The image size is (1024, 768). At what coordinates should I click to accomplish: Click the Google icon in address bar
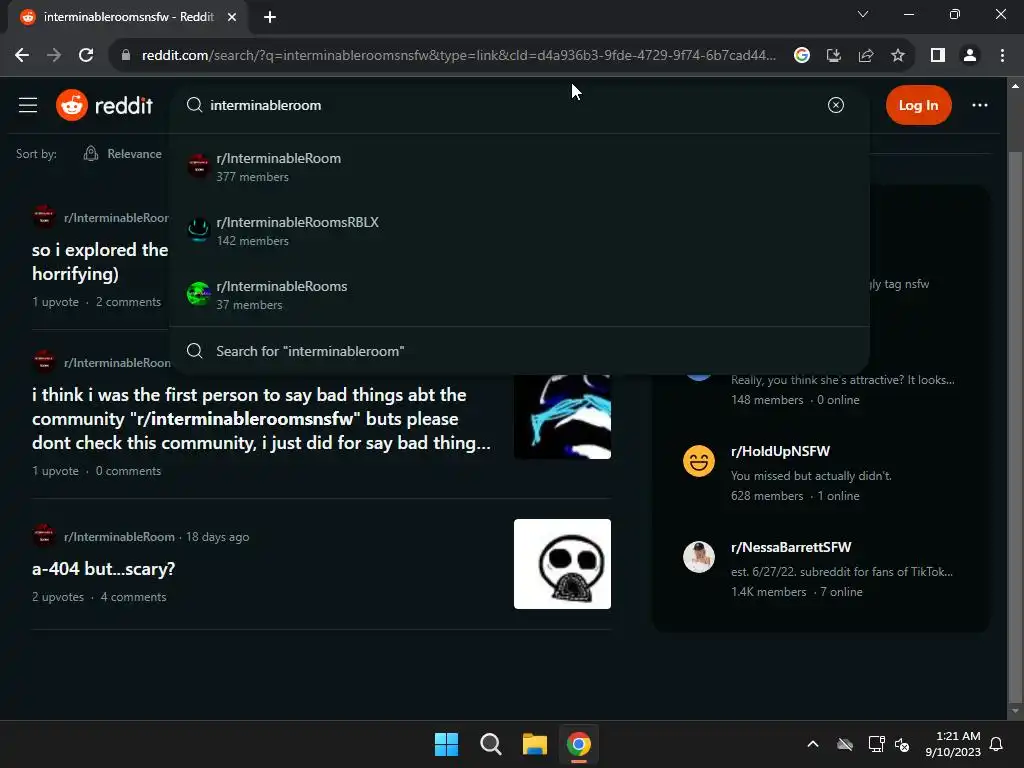[801, 56]
